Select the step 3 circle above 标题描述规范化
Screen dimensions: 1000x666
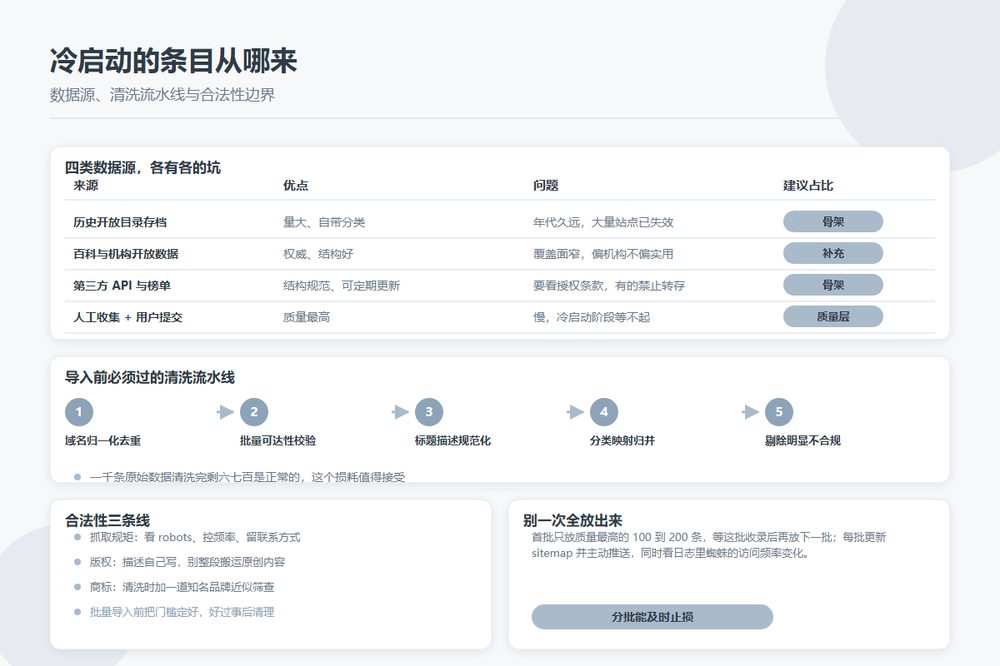point(429,412)
